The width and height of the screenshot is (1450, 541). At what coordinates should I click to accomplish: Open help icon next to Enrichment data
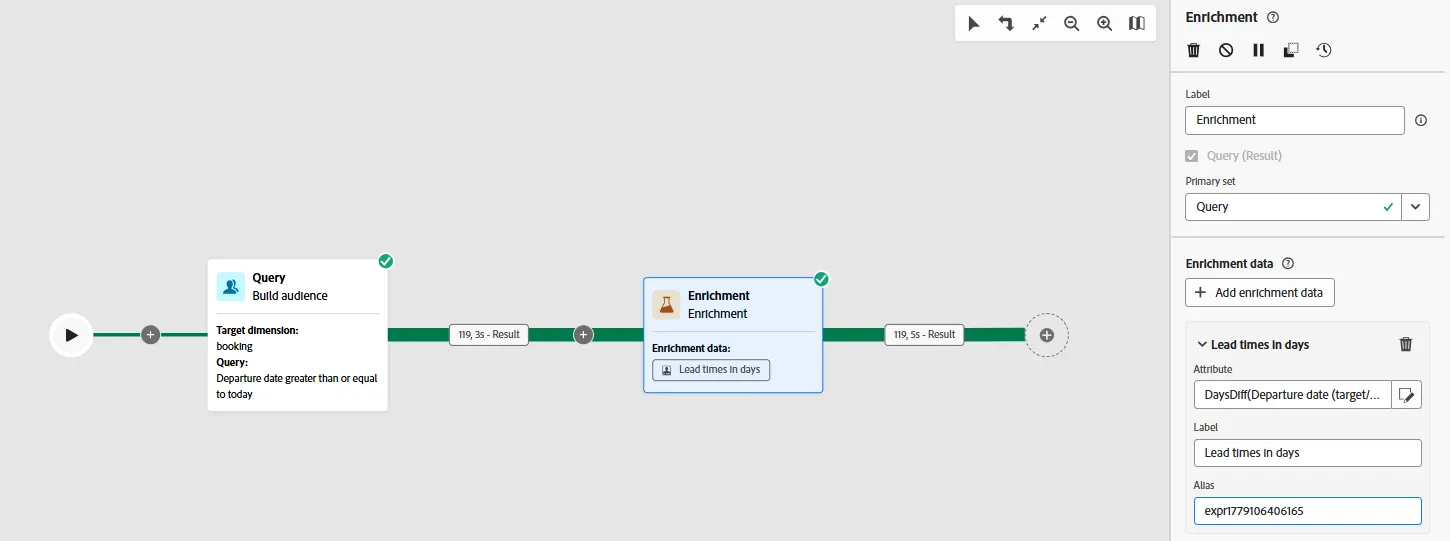click(1288, 264)
